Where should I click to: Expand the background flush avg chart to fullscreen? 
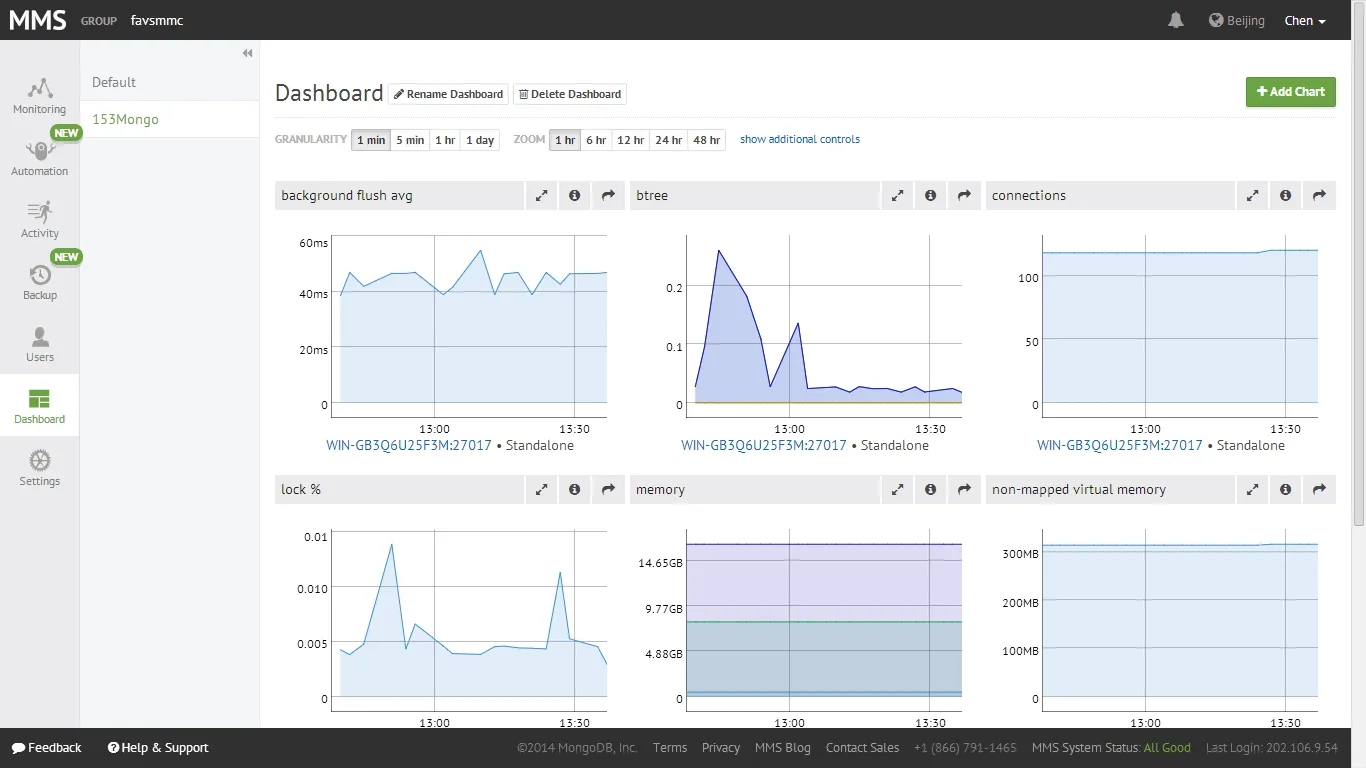point(541,195)
